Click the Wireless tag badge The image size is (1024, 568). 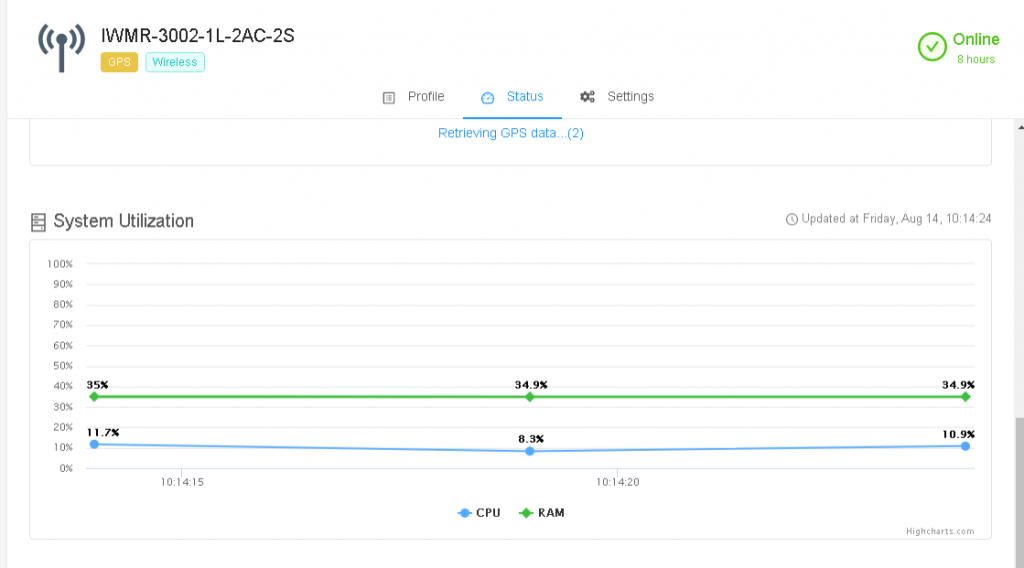175,62
